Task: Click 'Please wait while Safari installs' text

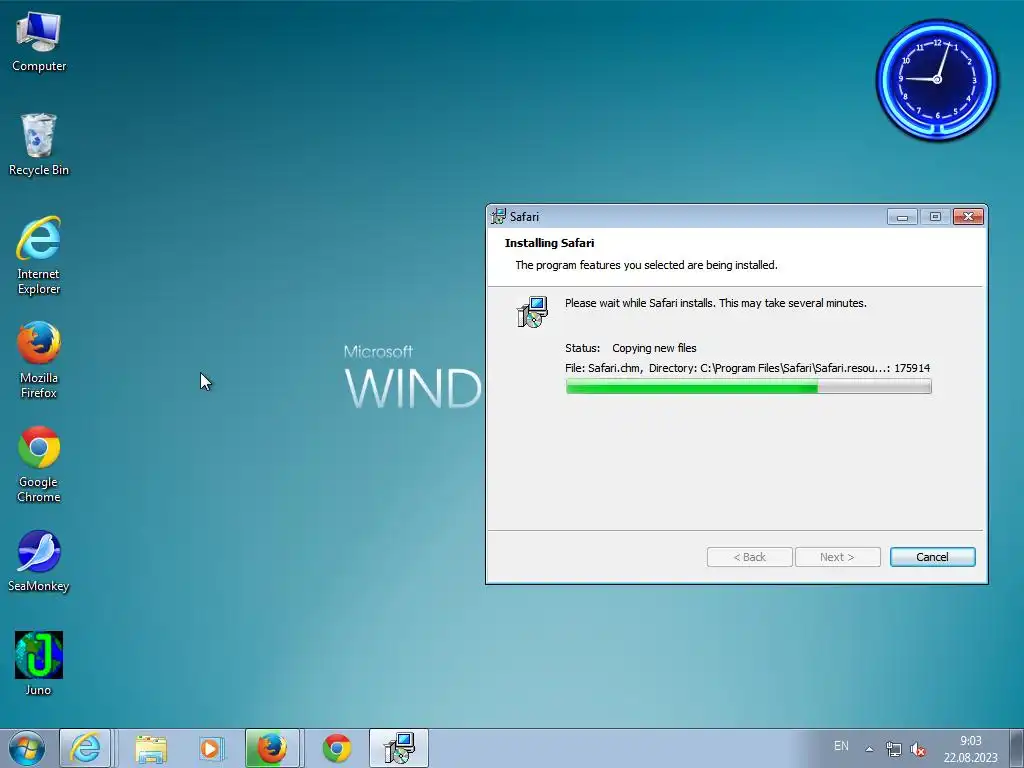Action: click(716, 303)
